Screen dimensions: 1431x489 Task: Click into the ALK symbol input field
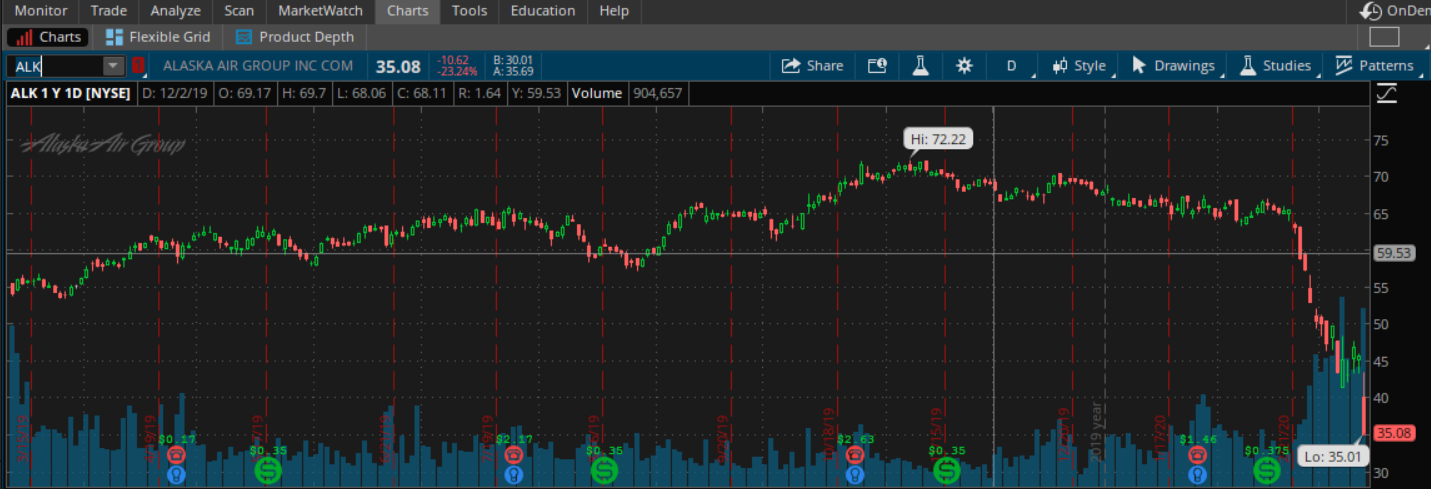click(55, 66)
